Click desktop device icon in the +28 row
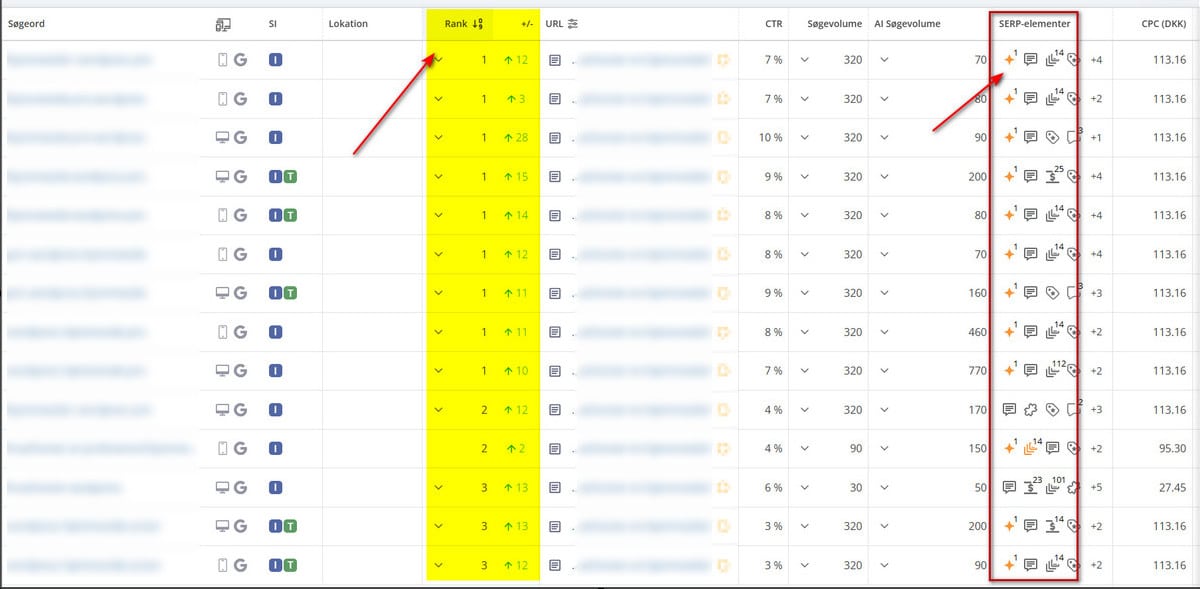 [222, 138]
